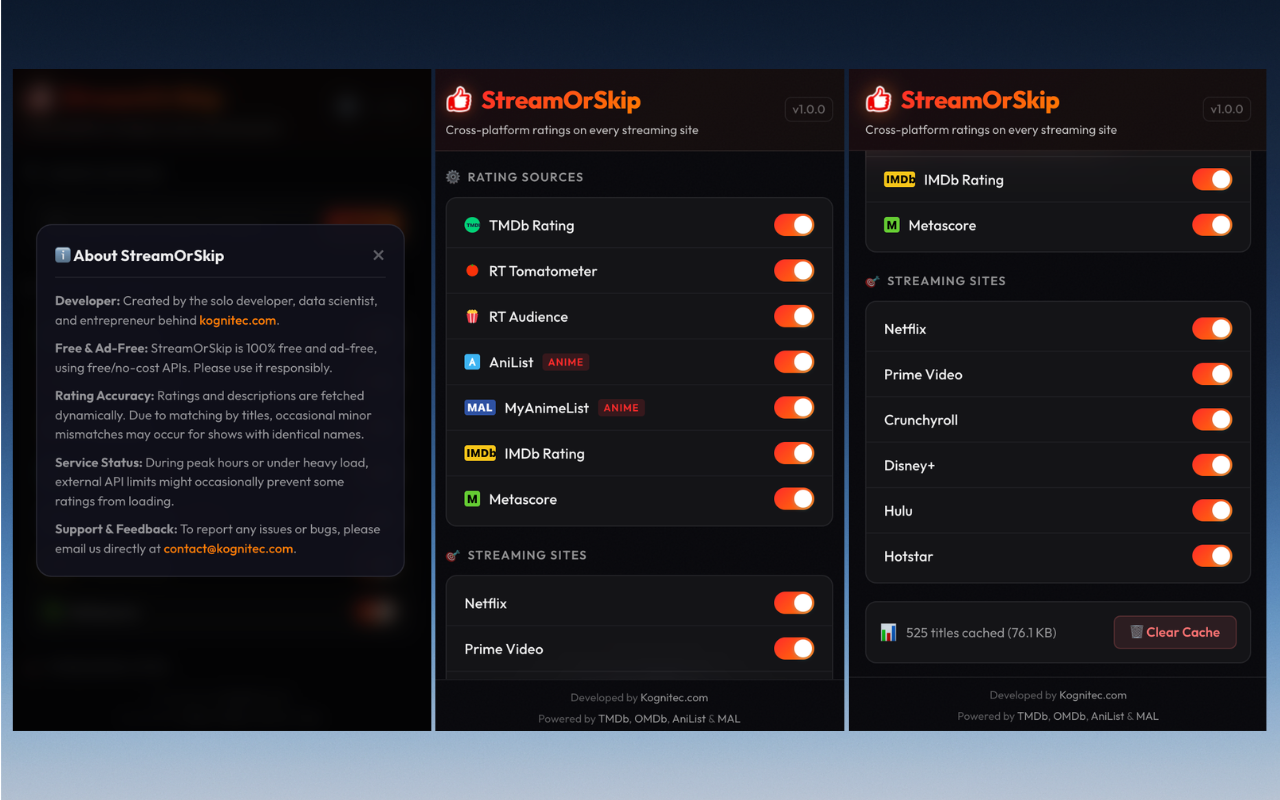1280x800 pixels.
Task: Click the MAL badge icon beside MyAnimeList
Action: coord(480,408)
